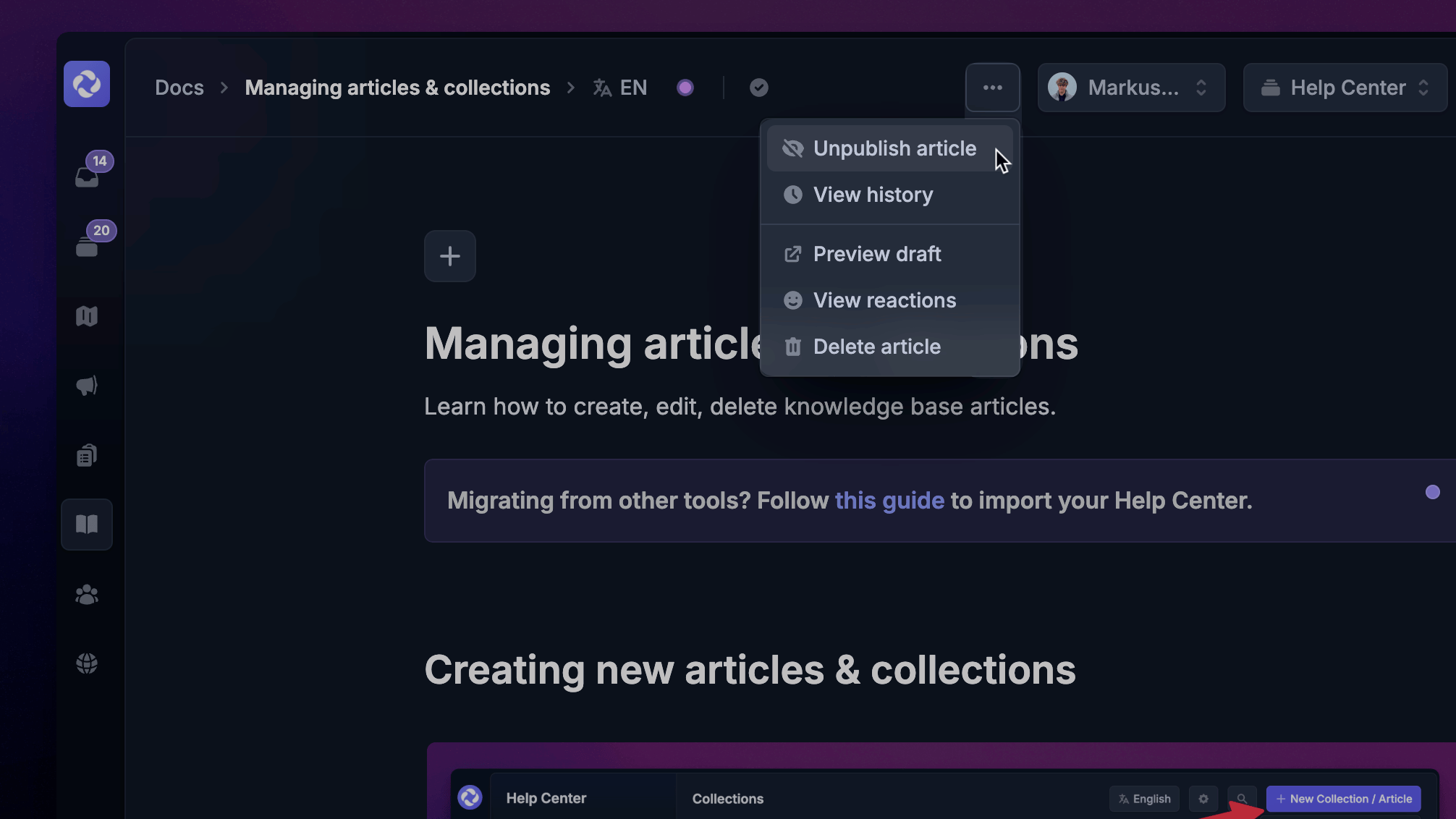
Task: Open the English language selector in the preview
Action: (x=1144, y=799)
